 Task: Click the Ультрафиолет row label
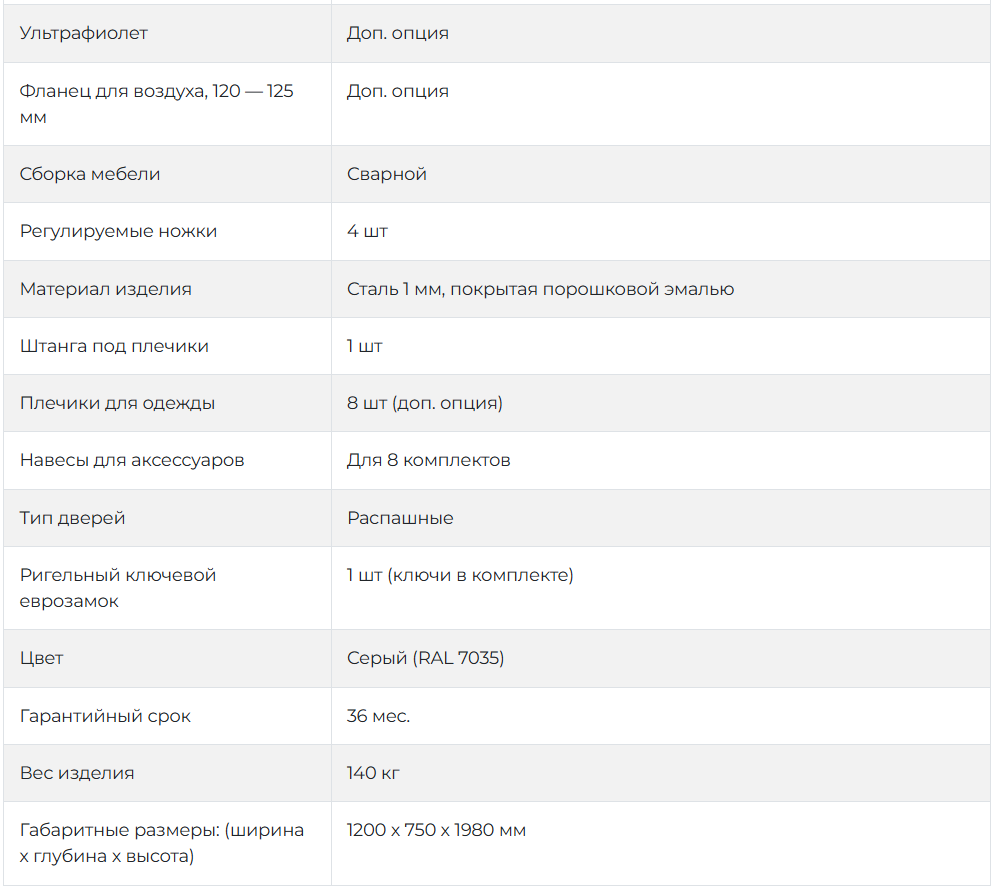pos(83,33)
